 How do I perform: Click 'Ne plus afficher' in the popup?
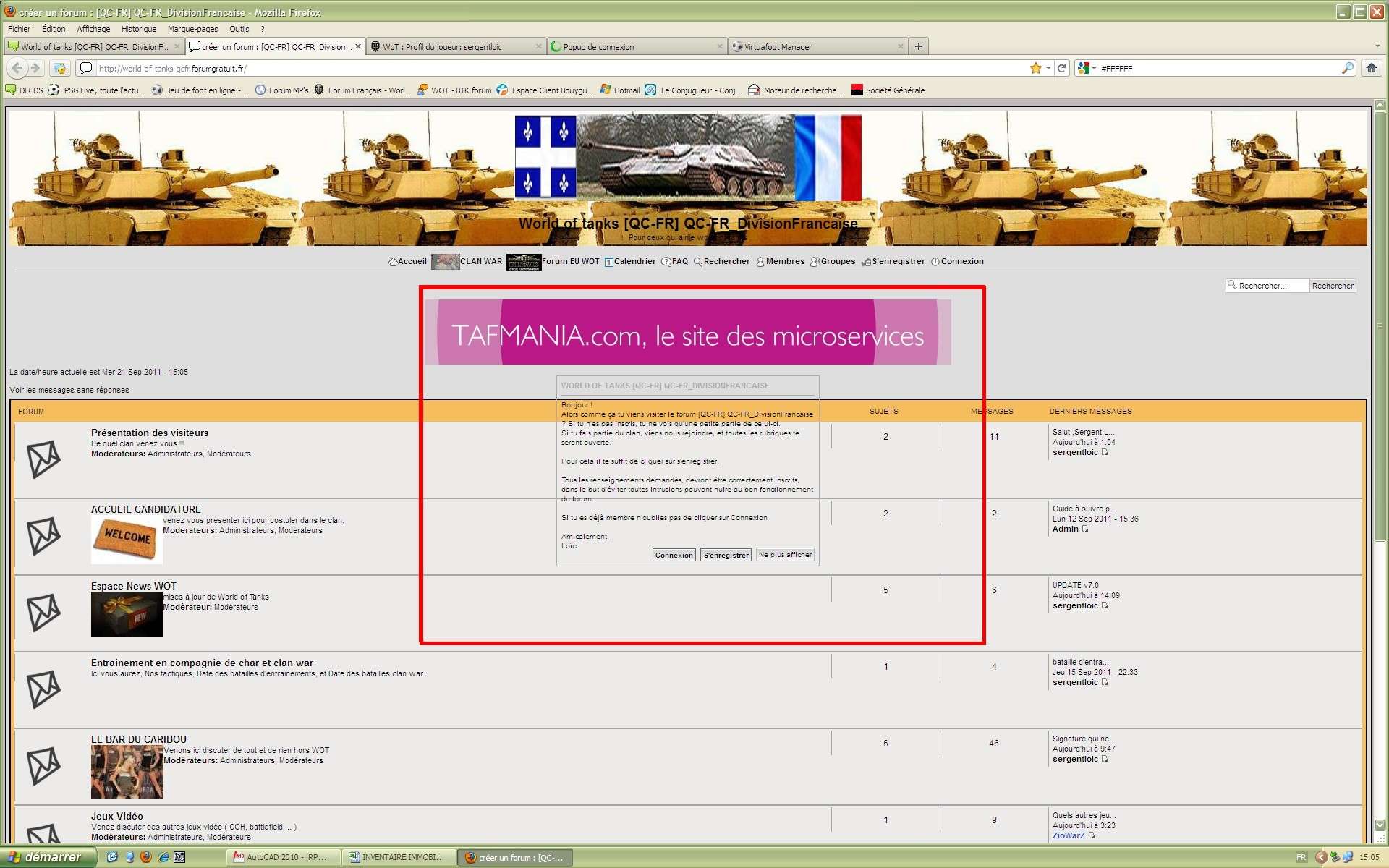click(785, 555)
